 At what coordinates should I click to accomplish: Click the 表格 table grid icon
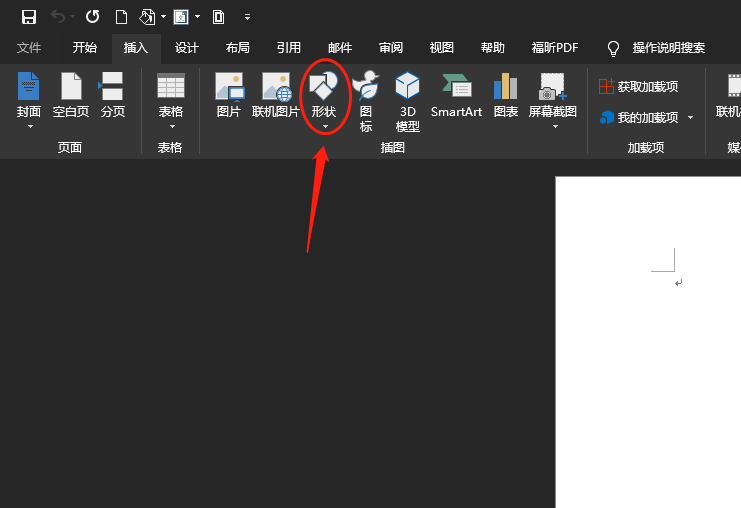point(171,86)
